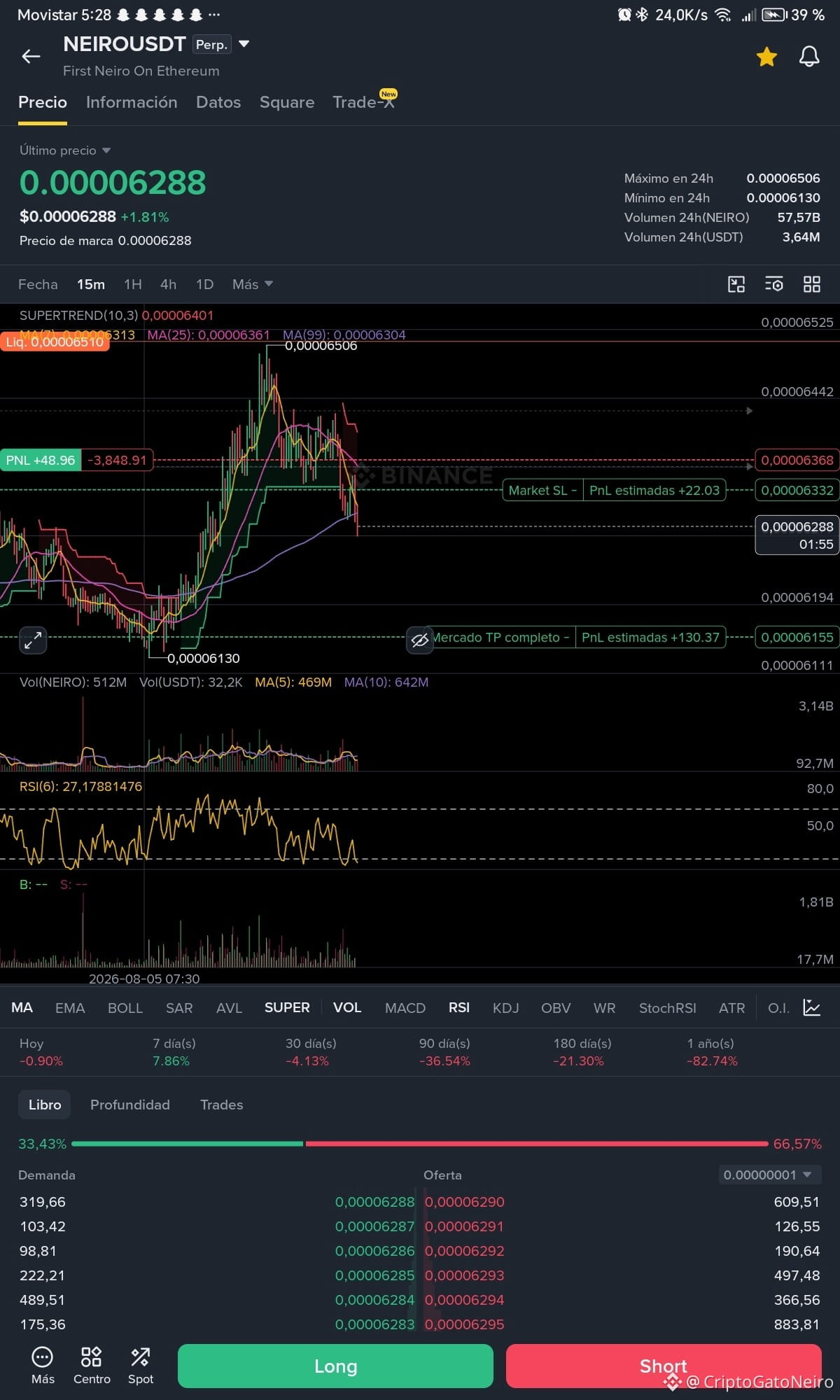The image size is (840, 1400).
Task: Tap bid price 0,00006285
Action: coord(374,1275)
